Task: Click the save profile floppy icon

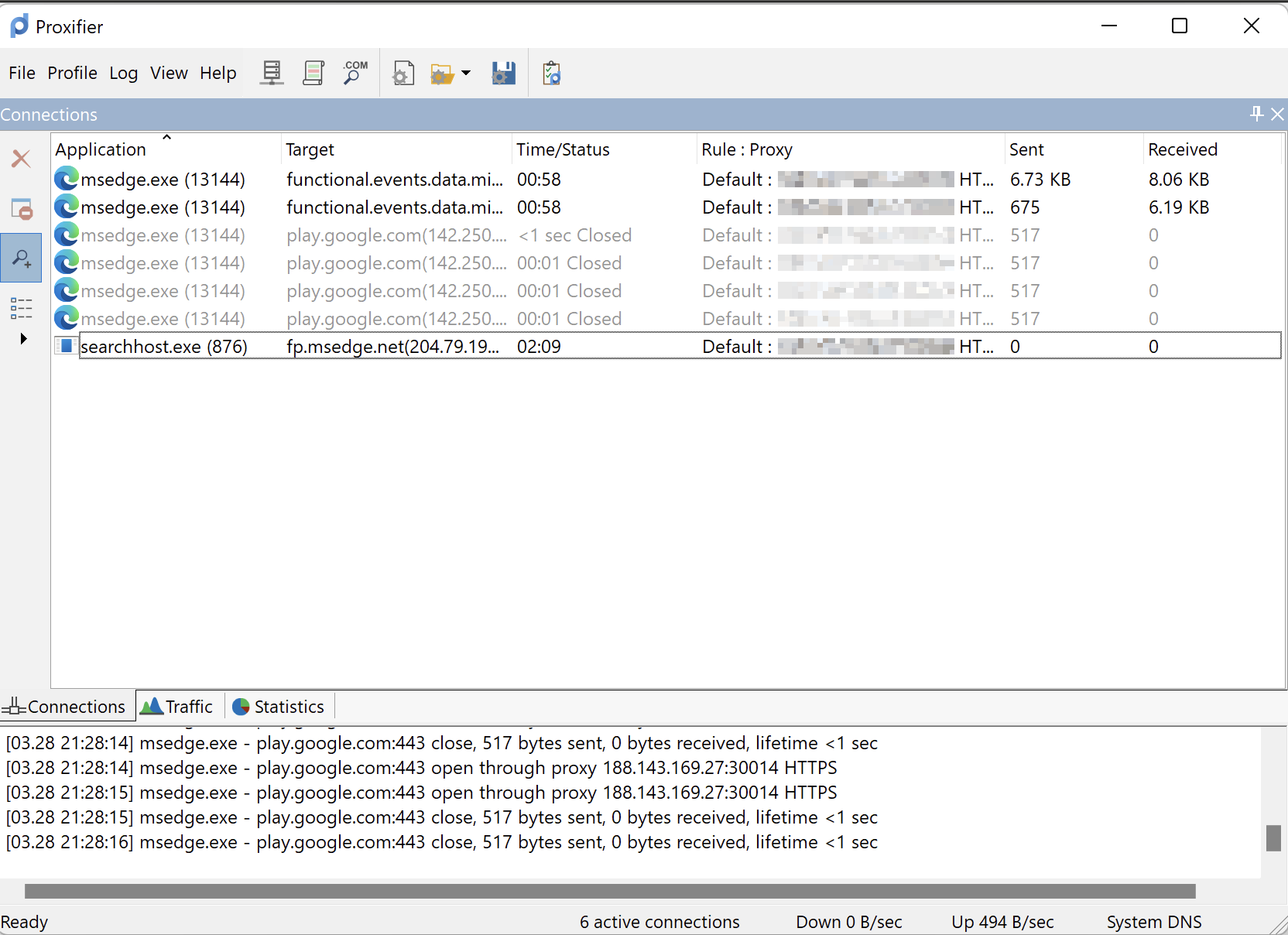Action: [x=504, y=73]
